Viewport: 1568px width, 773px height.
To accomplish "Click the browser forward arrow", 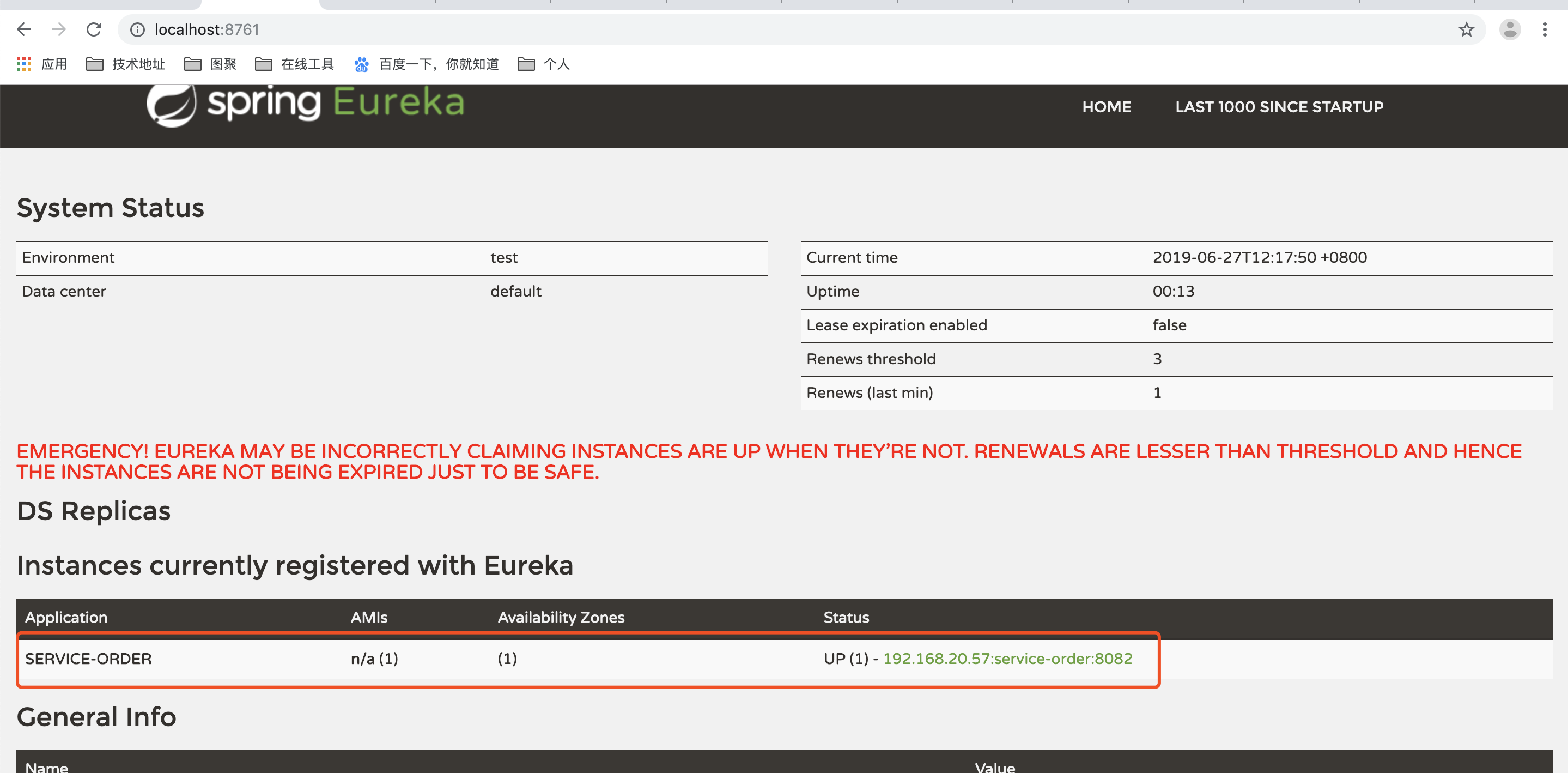I will tap(58, 29).
